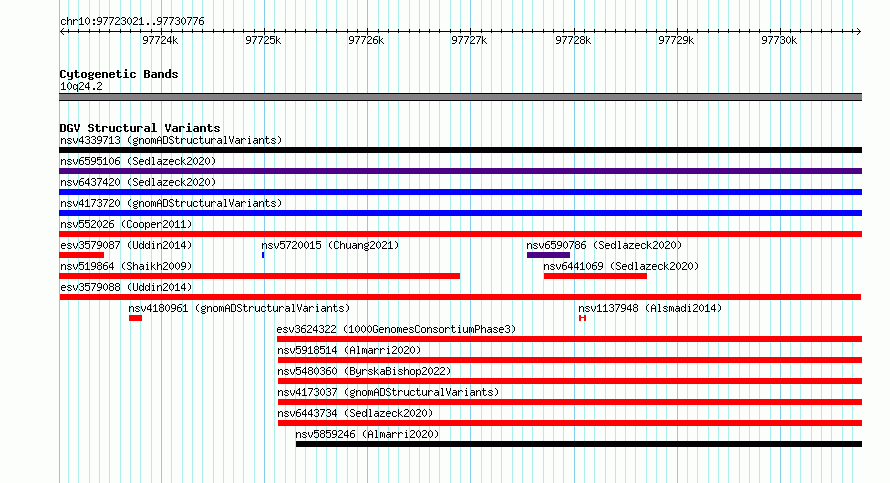This screenshot has height=483, width=890.
Task: Click the purple nsv6595106 variant bar
Action: [x=460, y=171]
